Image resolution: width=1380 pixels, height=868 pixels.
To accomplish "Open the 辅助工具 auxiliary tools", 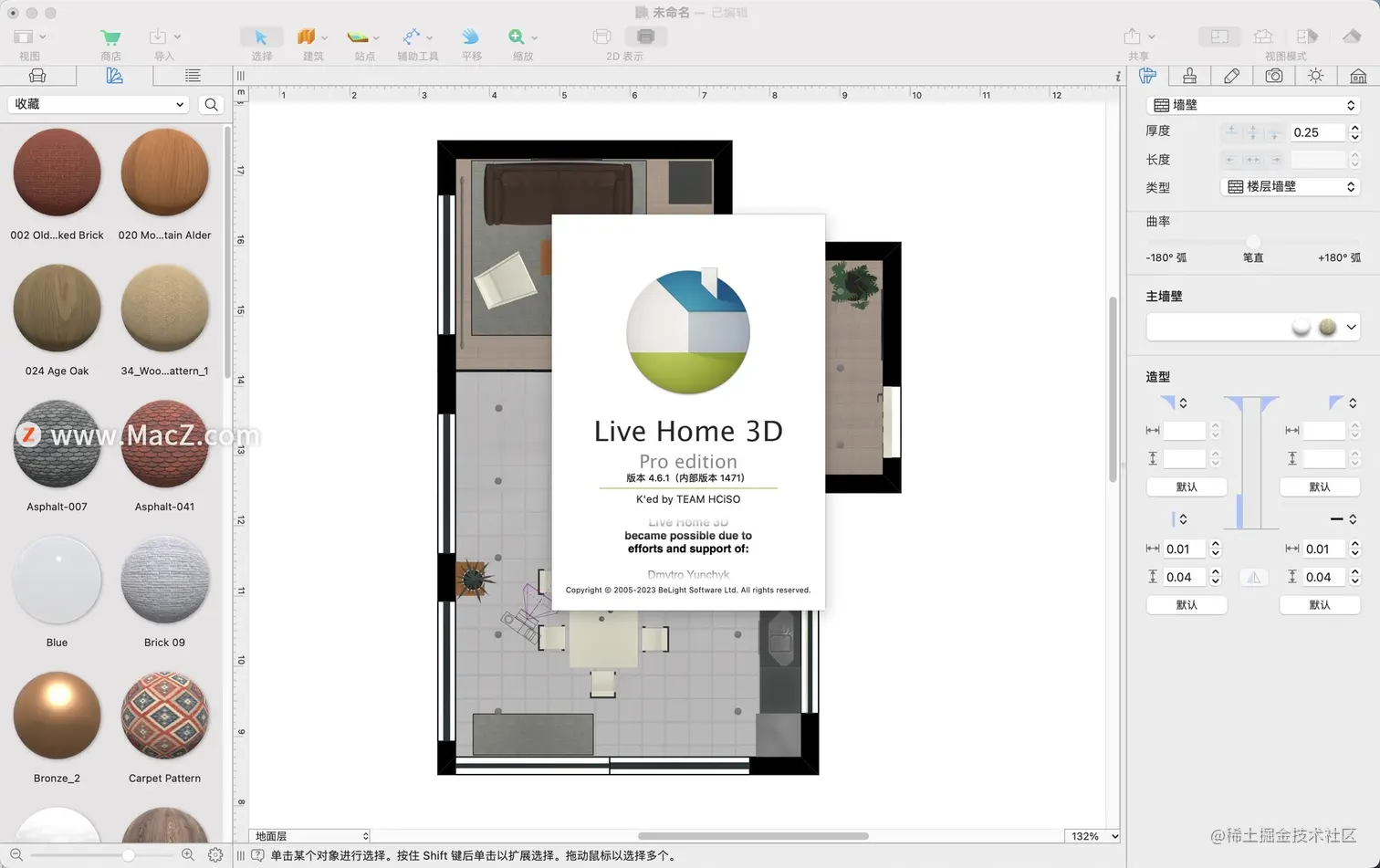I will click(x=412, y=37).
